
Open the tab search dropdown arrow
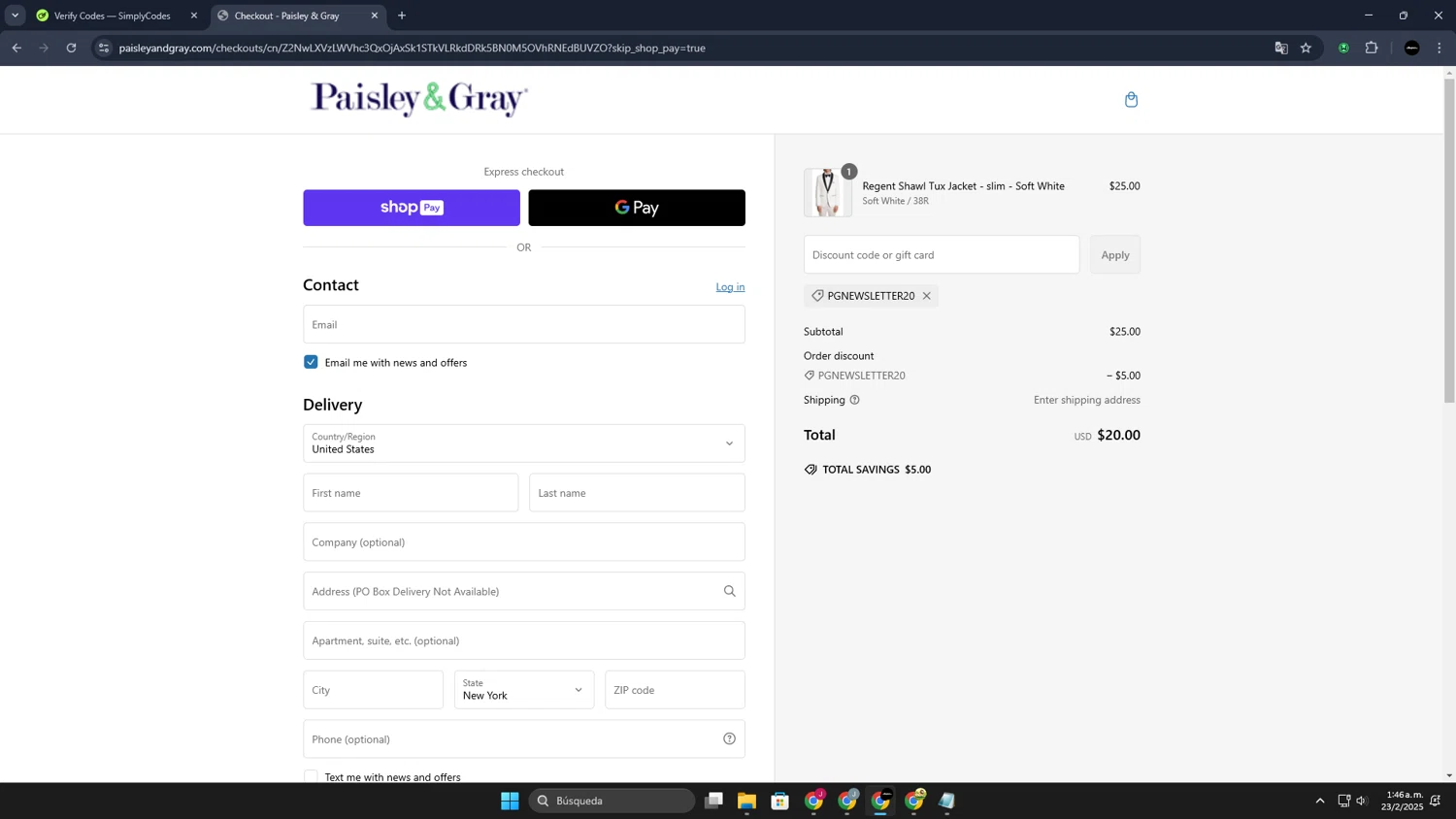pyautogui.click(x=15, y=16)
